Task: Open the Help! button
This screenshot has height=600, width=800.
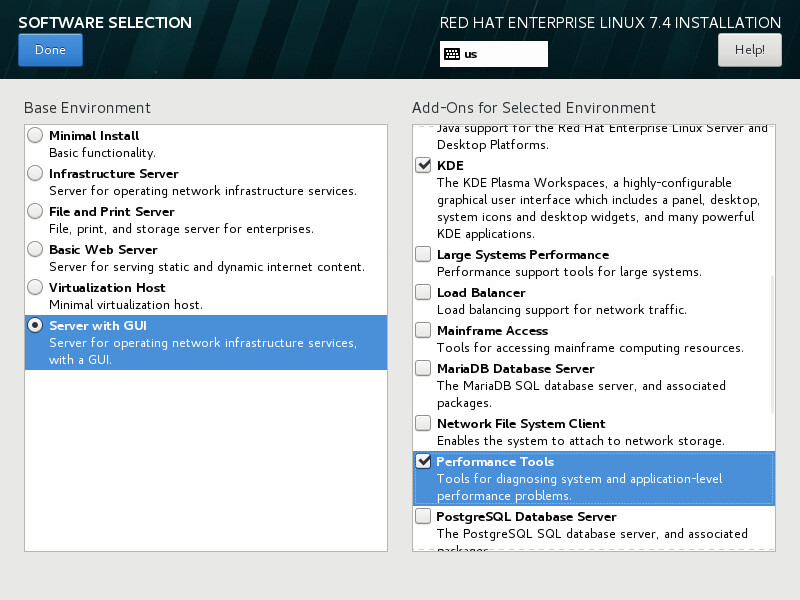Action: coord(749,50)
